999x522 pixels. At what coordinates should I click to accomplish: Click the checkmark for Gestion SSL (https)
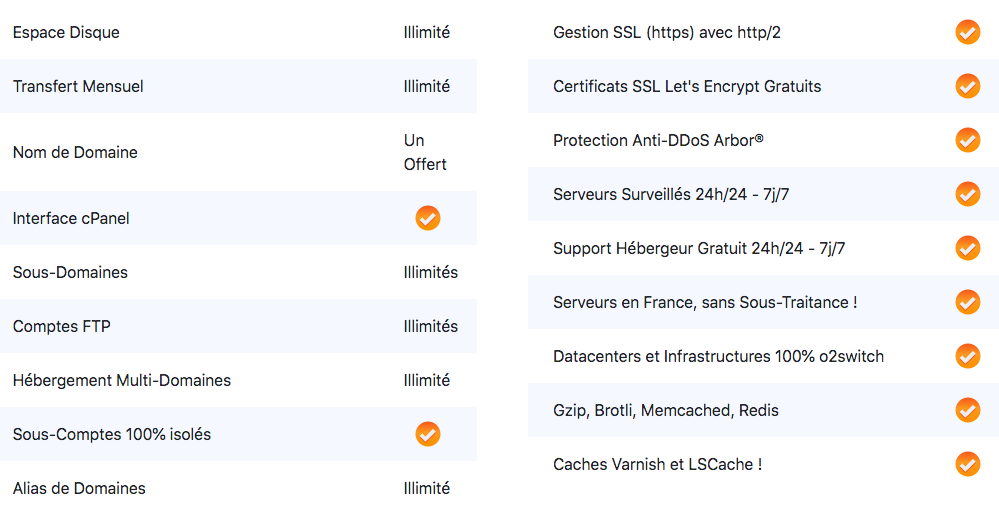click(x=967, y=32)
